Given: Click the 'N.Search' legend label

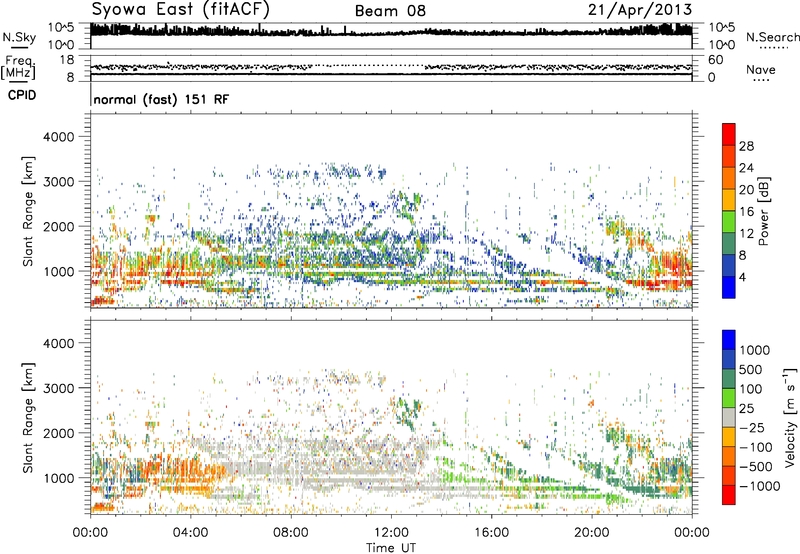Looking at the screenshot, I should point(773,37).
